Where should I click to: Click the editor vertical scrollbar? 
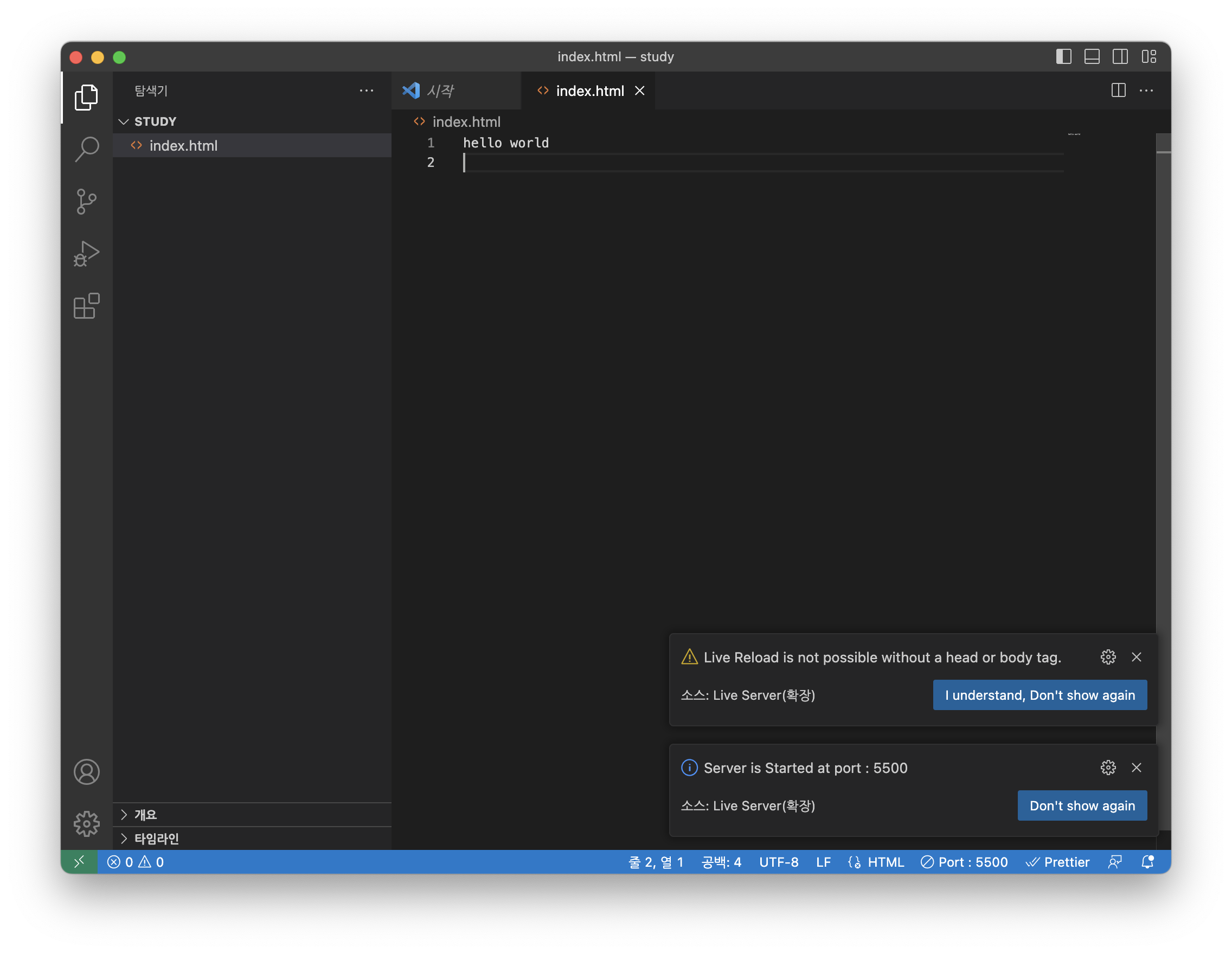click(x=1163, y=395)
